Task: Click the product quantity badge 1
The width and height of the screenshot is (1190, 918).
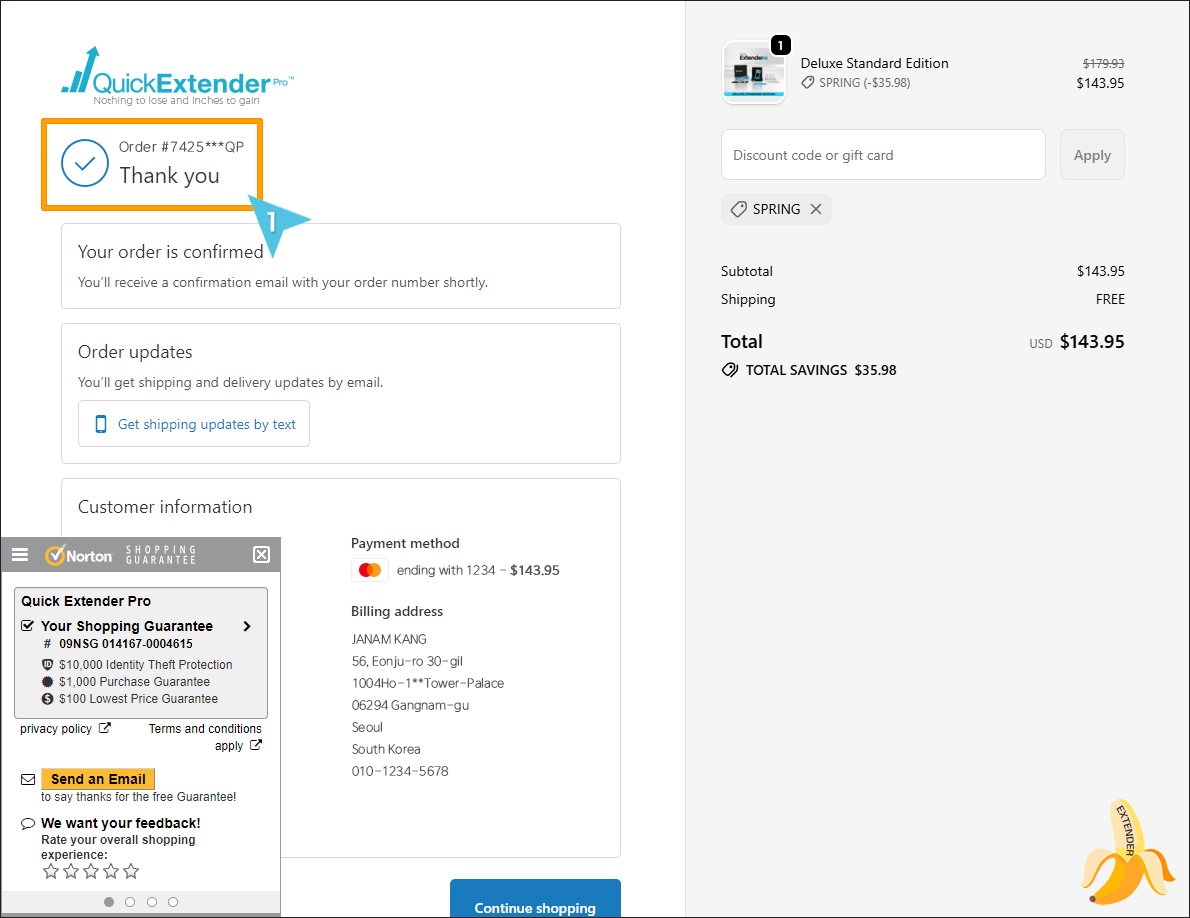Action: 780,46
